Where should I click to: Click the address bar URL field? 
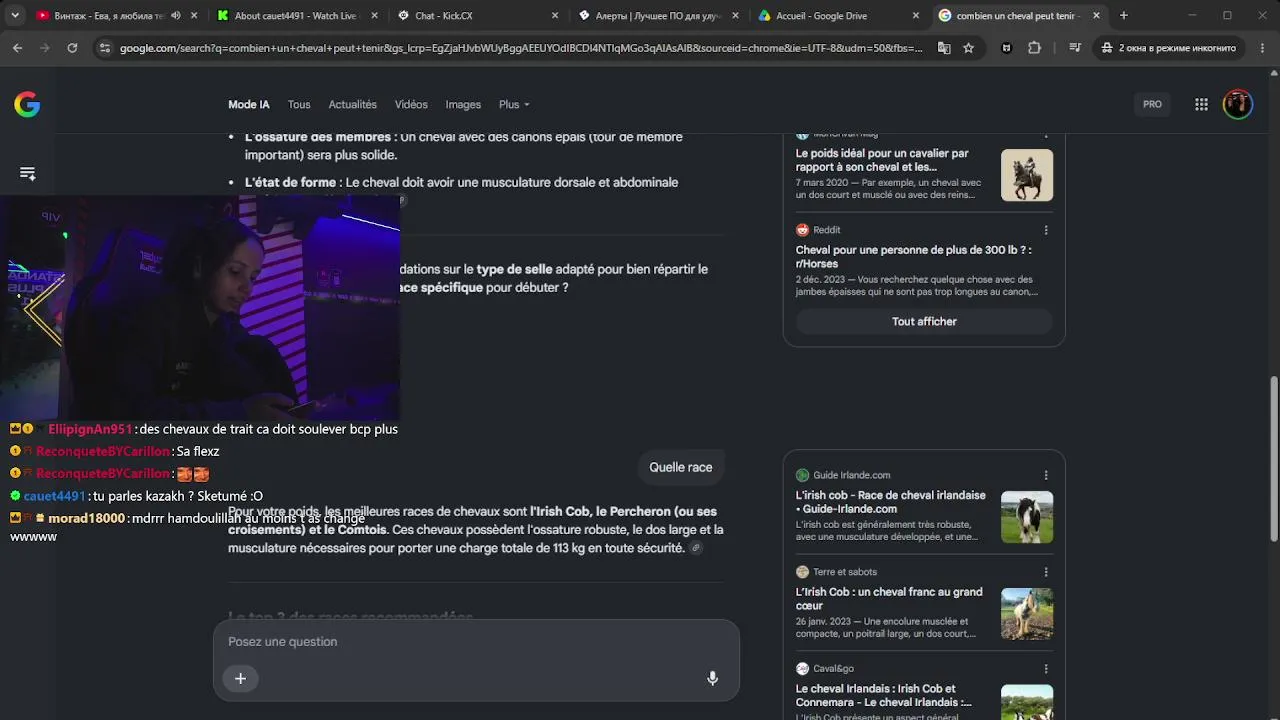pyautogui.click(x=520, y=48)
